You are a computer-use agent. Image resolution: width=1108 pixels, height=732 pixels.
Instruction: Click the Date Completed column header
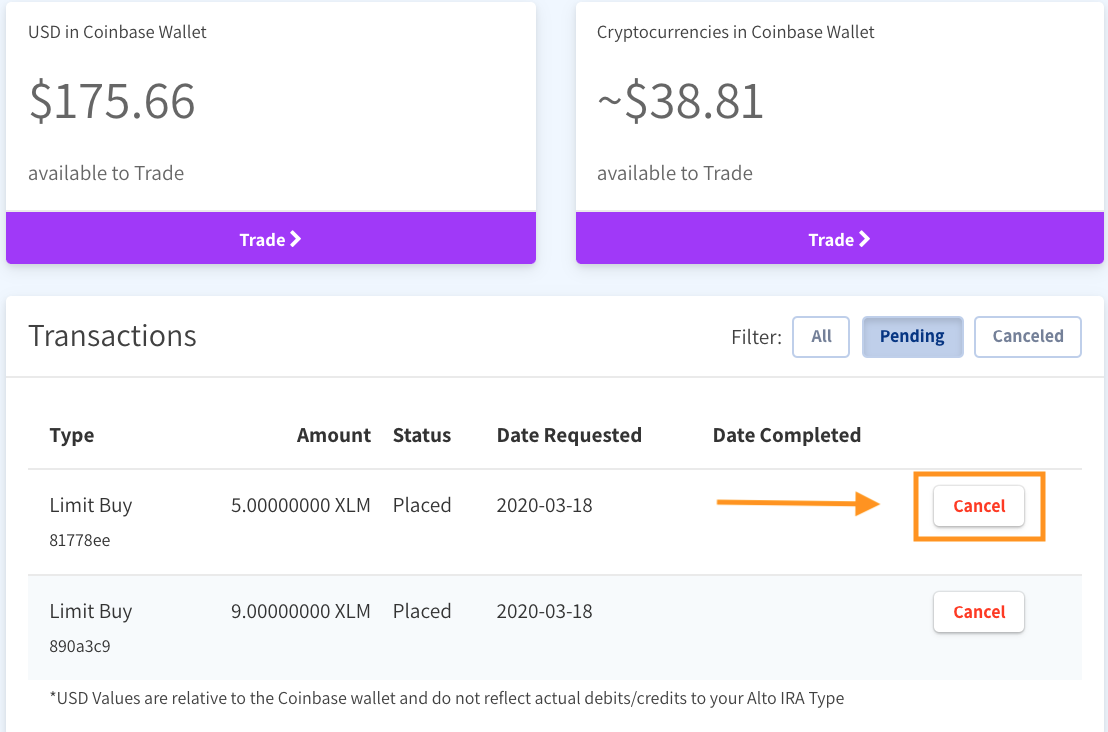786,435
